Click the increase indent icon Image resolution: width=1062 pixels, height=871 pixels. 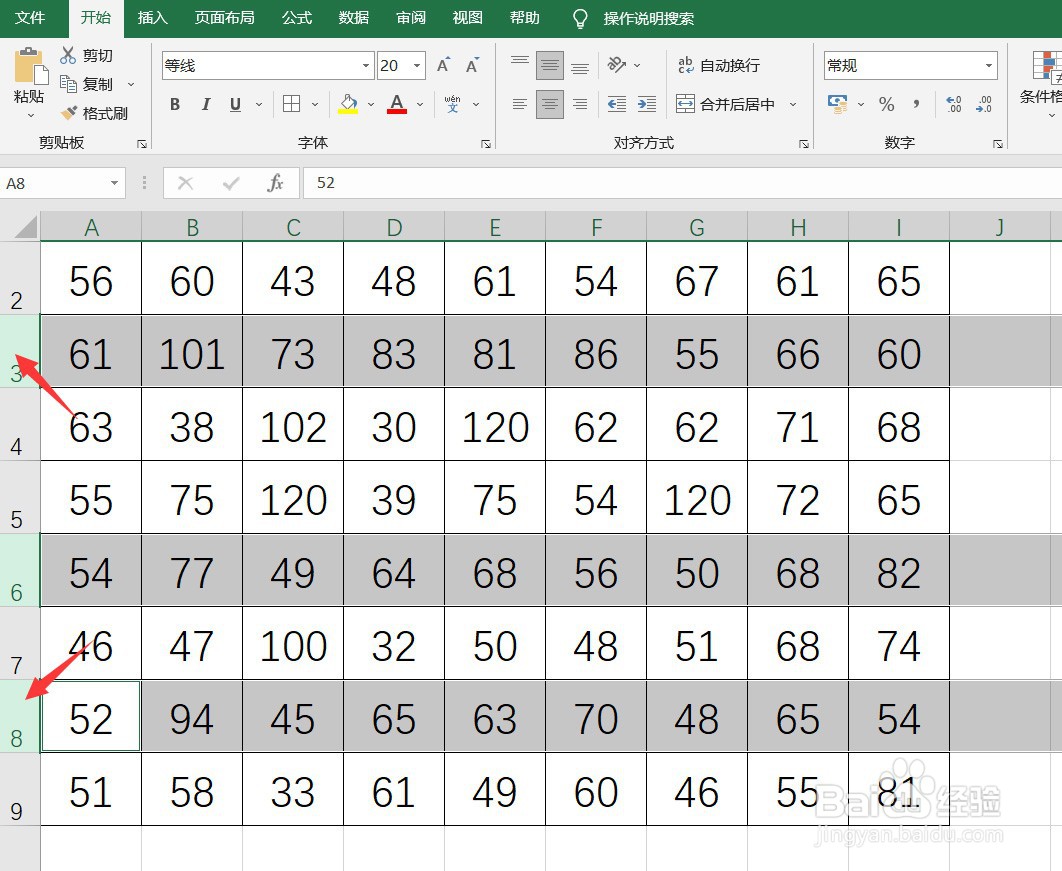pyautogui.click(x=647, y=104)
